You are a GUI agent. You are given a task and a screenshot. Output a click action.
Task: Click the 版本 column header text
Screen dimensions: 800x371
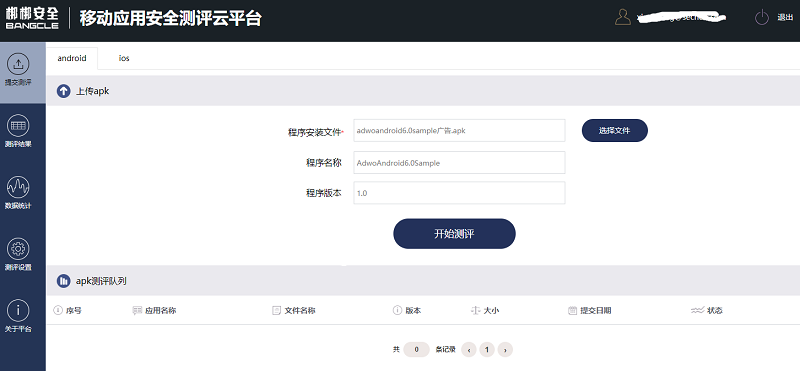pos(413,310)
